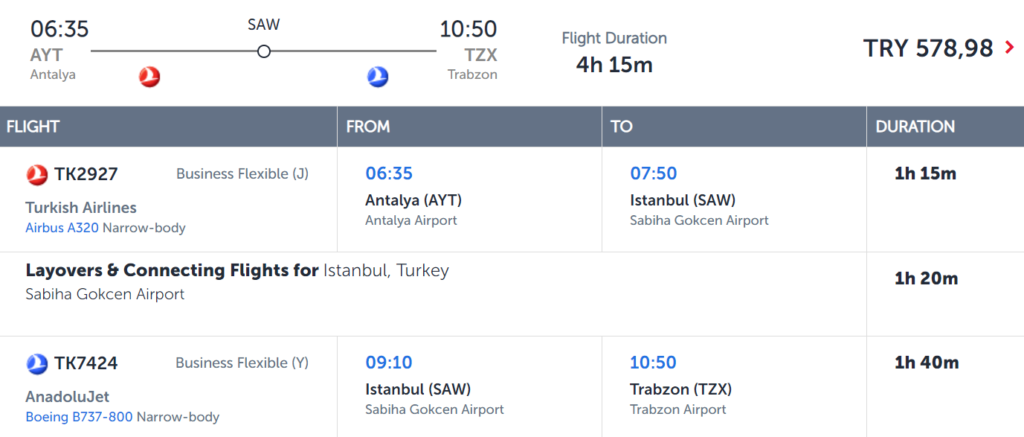1024x437 pixels.
Task: Open the Airbus A320 aircraft link
Action: tap(62, 228)
